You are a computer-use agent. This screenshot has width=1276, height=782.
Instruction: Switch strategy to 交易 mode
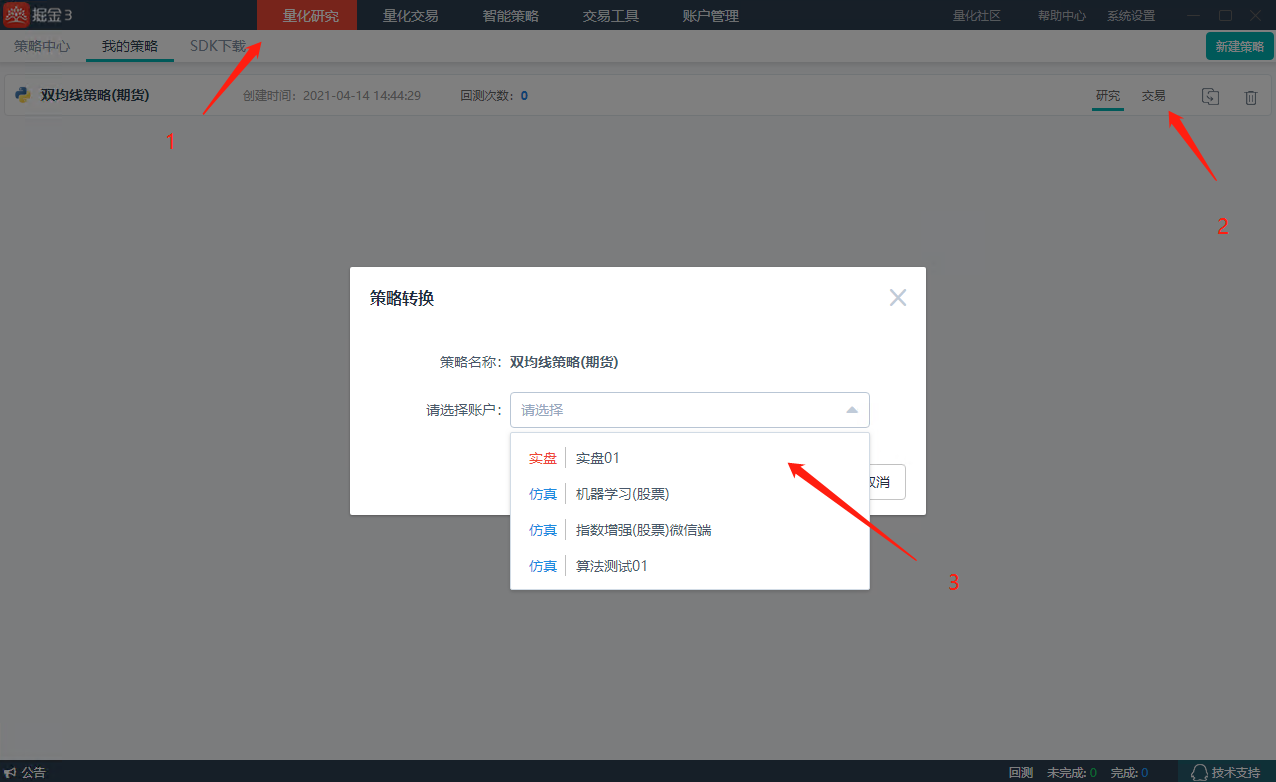coord(1153,96)
